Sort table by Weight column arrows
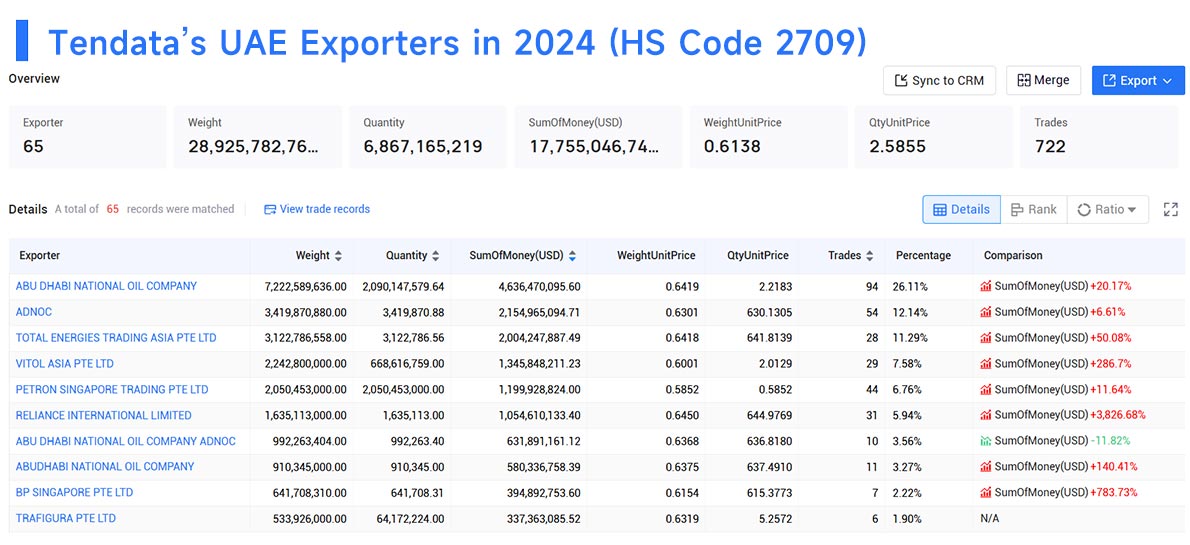Screen dimensions: 1190x545 coord(338,256)
